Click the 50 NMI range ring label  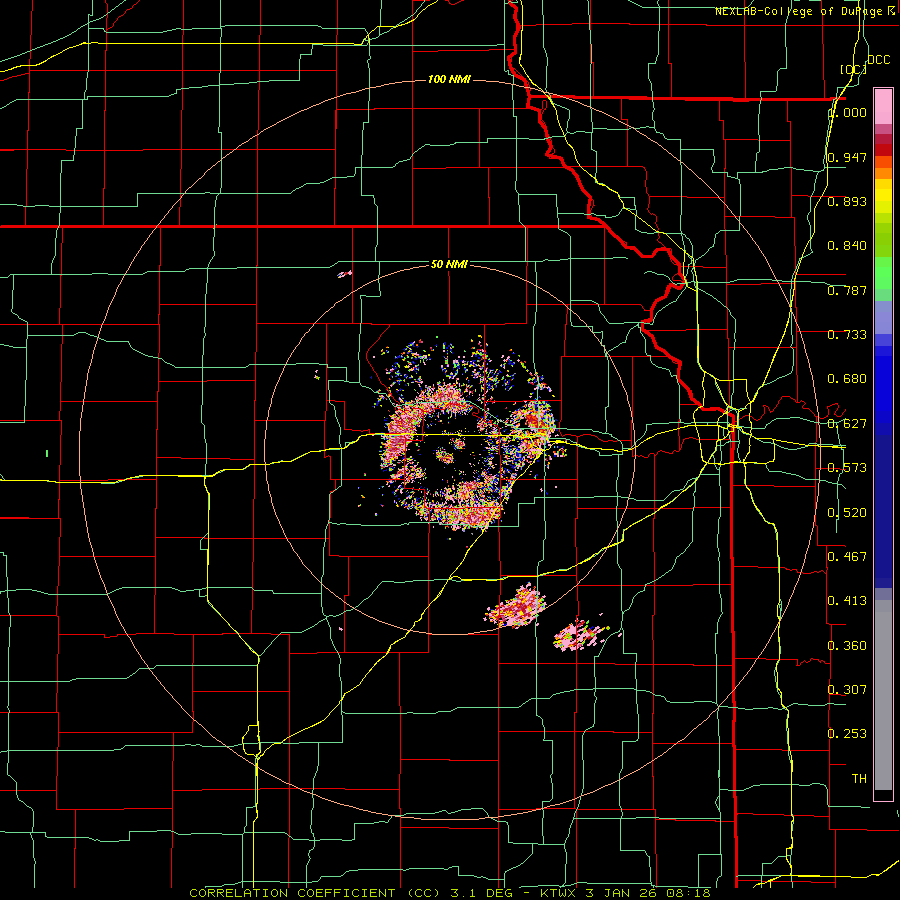[449, 264]
